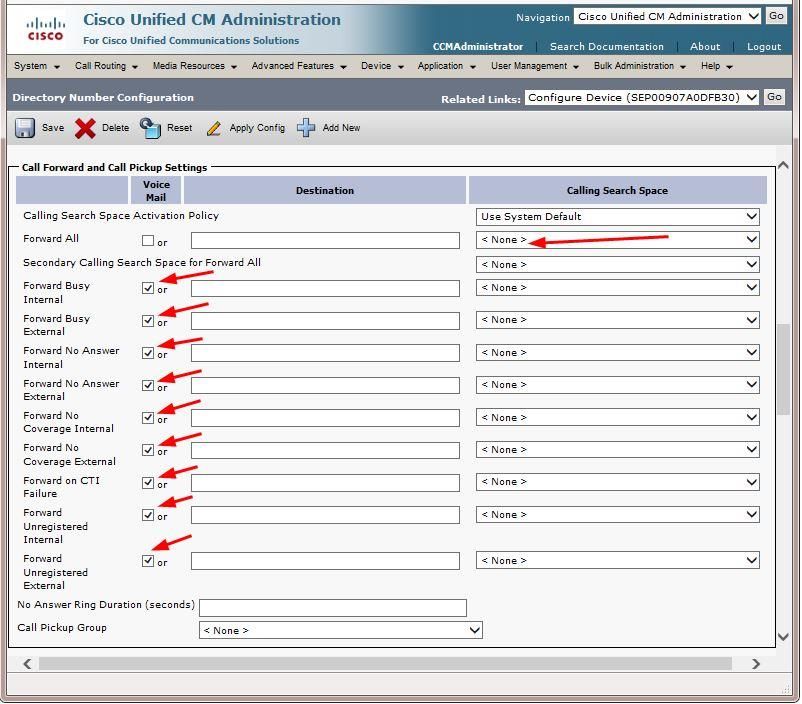Click the scroll up arrow
Screen dimensions: 802x704
point(783,165)
